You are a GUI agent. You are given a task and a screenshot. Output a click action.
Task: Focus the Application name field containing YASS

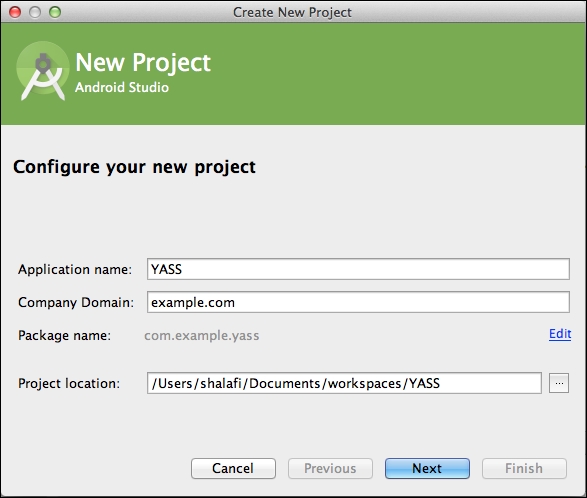coord(358,269)
